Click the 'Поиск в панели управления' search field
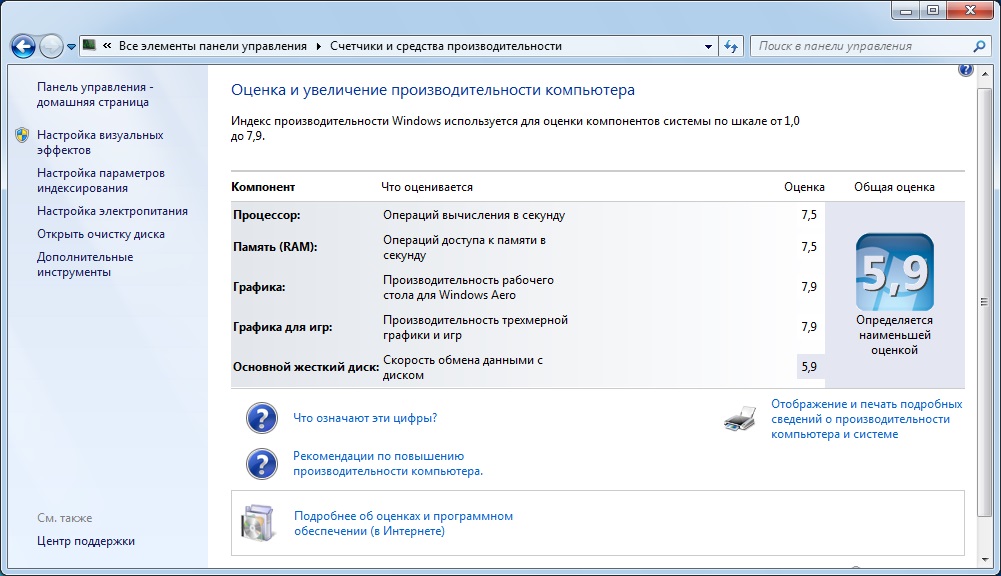 tap(860, 46)
